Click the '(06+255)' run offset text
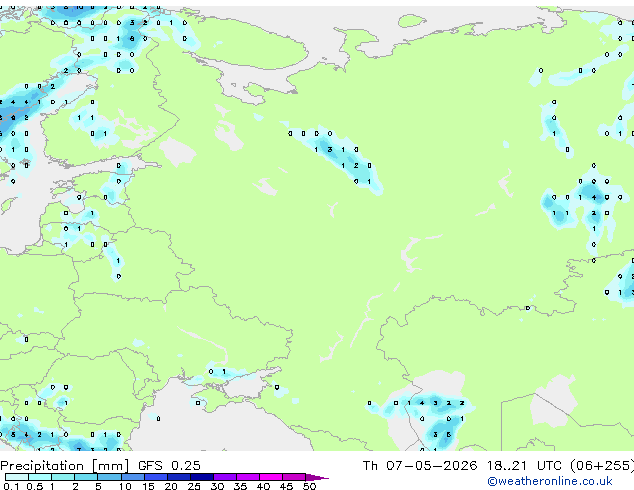The width and height of the screenshot is (634, 490). coord(602,465)
